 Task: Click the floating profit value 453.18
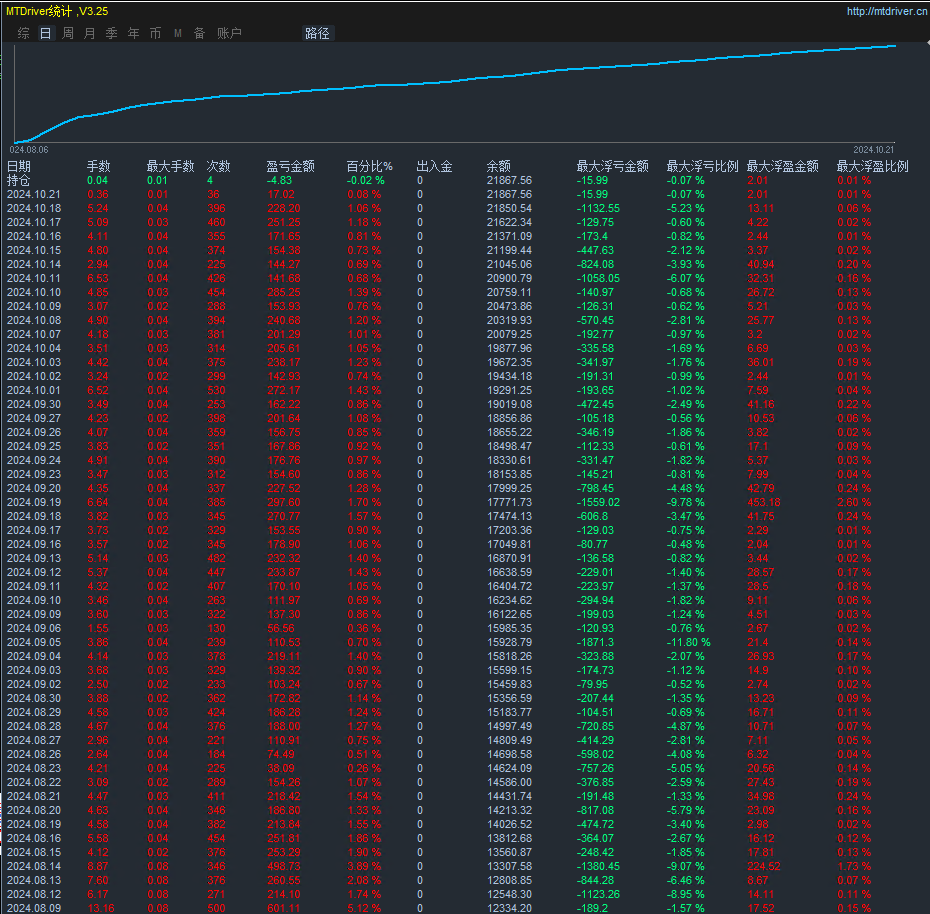click(x=764, y=502)
